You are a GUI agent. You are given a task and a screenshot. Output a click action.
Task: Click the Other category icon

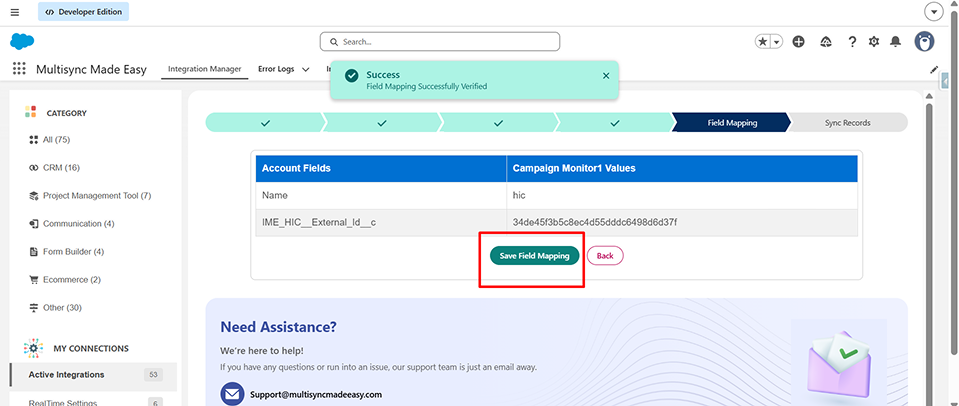pyautogui.click(x=34, y=308)
